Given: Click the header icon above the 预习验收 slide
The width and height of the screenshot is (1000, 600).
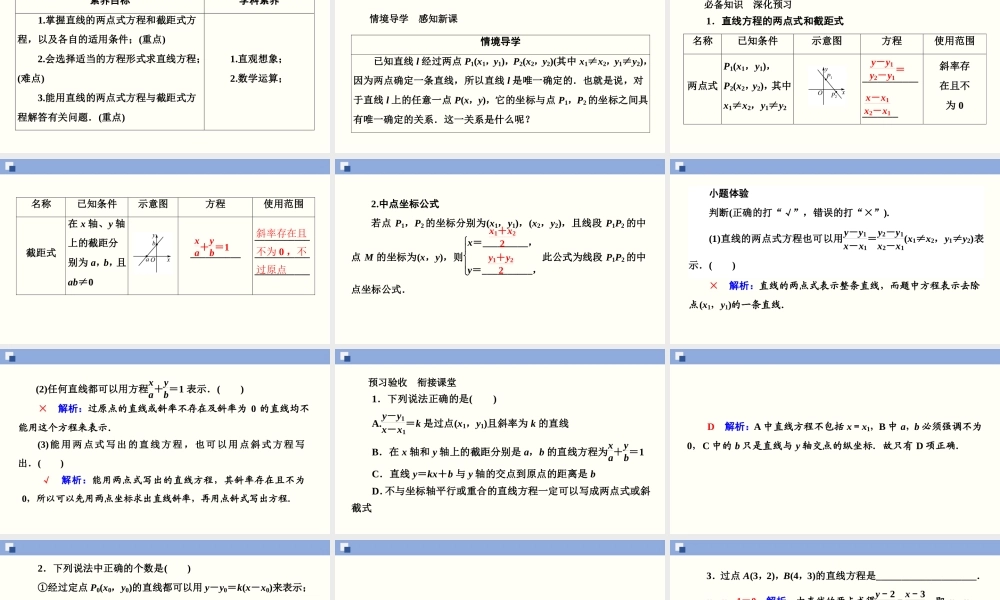Looking at the screenshot, I should tap(346, 356).
